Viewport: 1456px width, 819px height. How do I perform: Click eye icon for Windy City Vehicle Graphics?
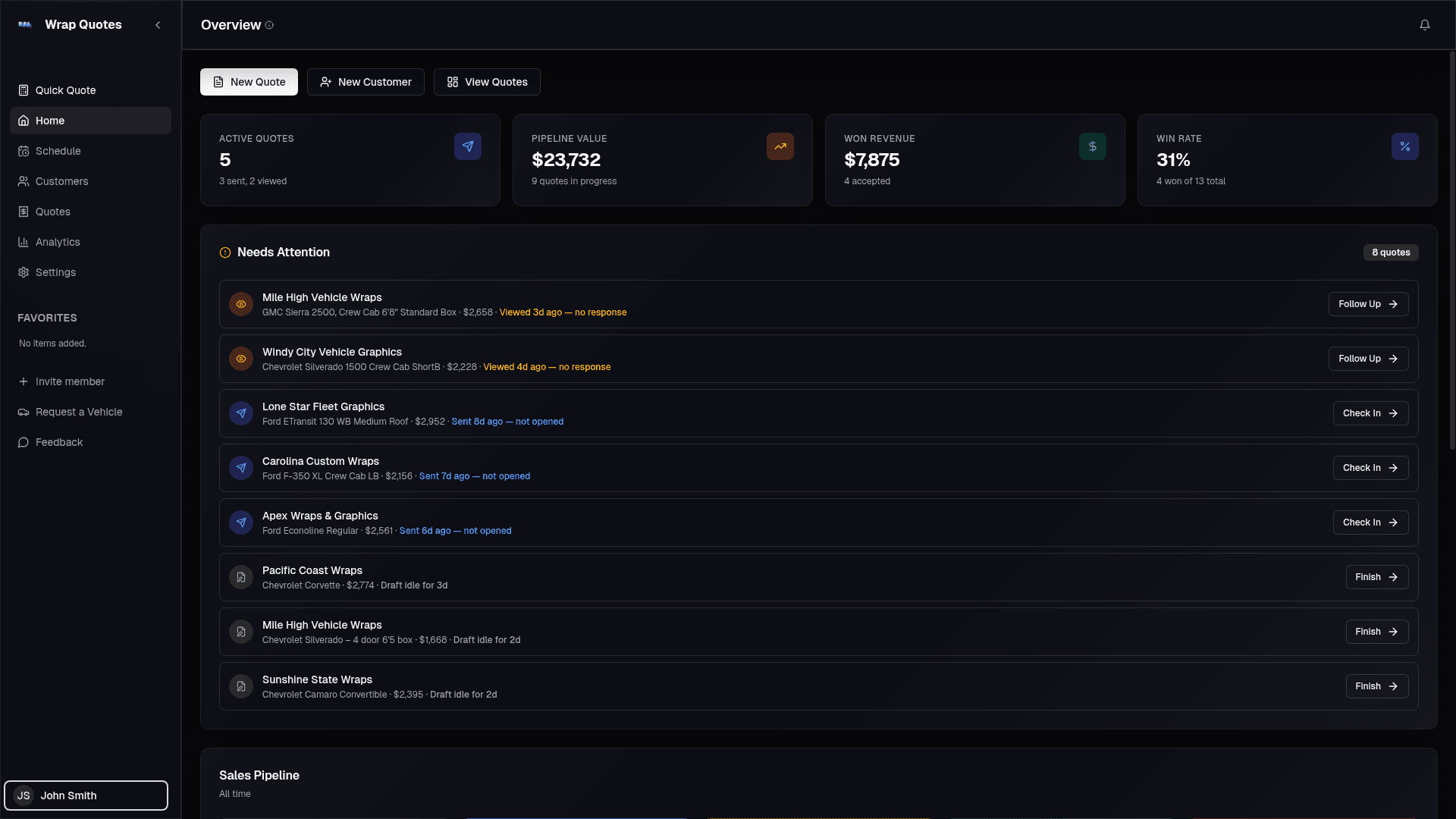tap(241, 359)
